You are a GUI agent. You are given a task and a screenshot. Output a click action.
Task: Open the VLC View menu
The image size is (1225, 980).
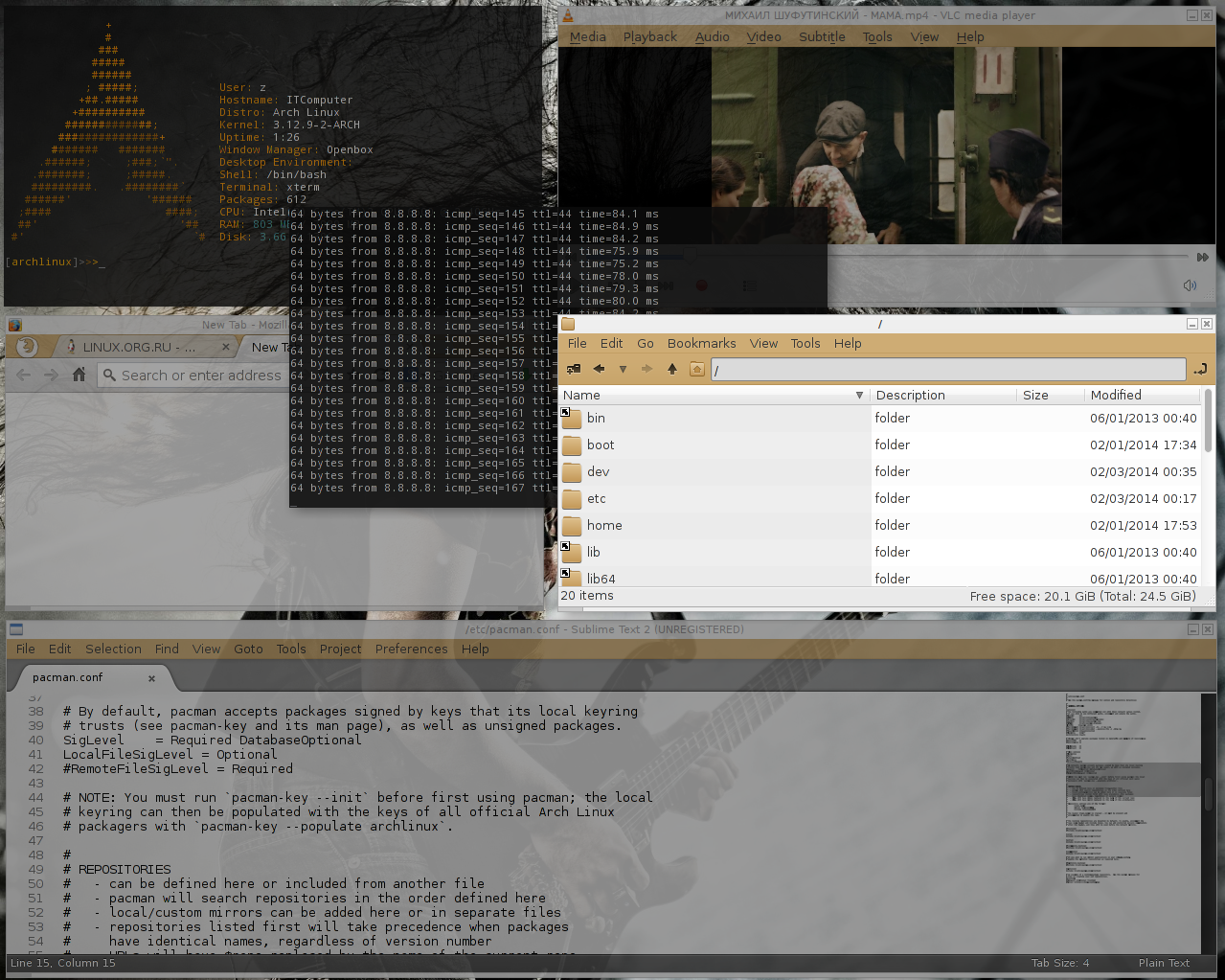pyautogui.click(x=924, y=36)
